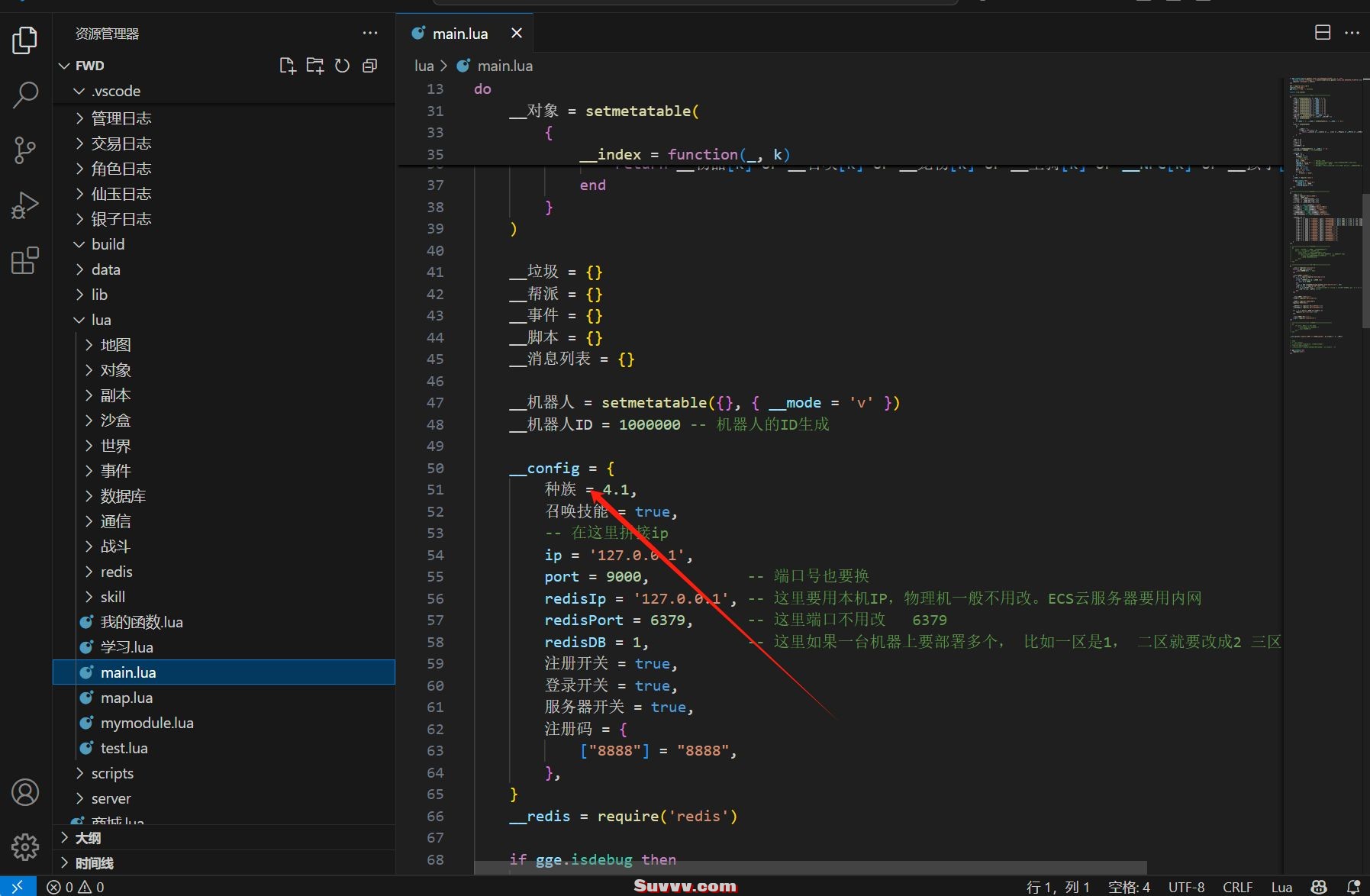
Task: Click the lua breadcrumb segment
Action: click(424, 66)
